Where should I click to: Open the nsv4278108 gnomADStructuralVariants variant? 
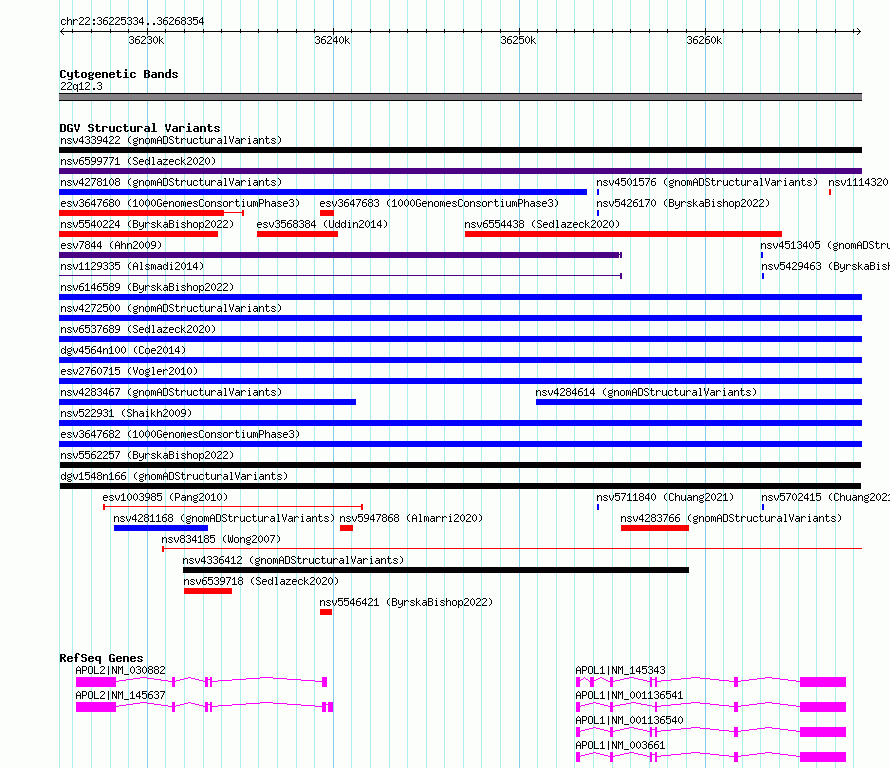tap(171, 182)
